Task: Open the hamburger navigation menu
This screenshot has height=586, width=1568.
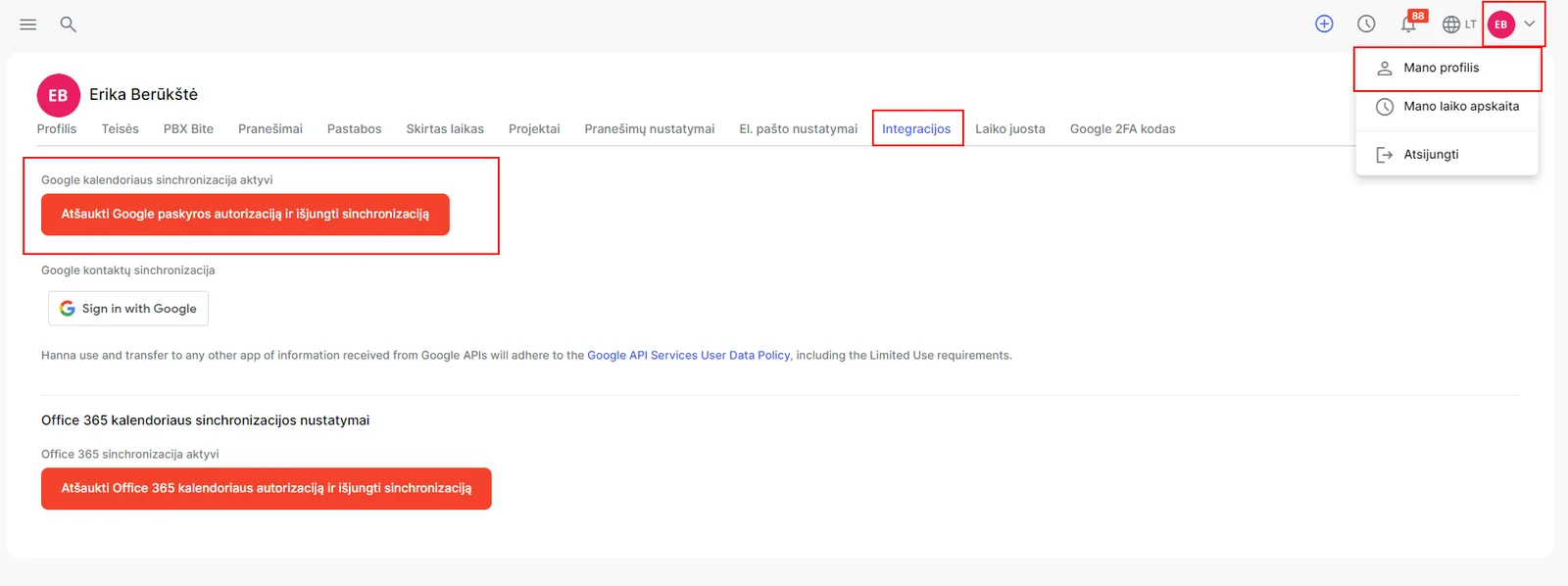Action: 28,24
